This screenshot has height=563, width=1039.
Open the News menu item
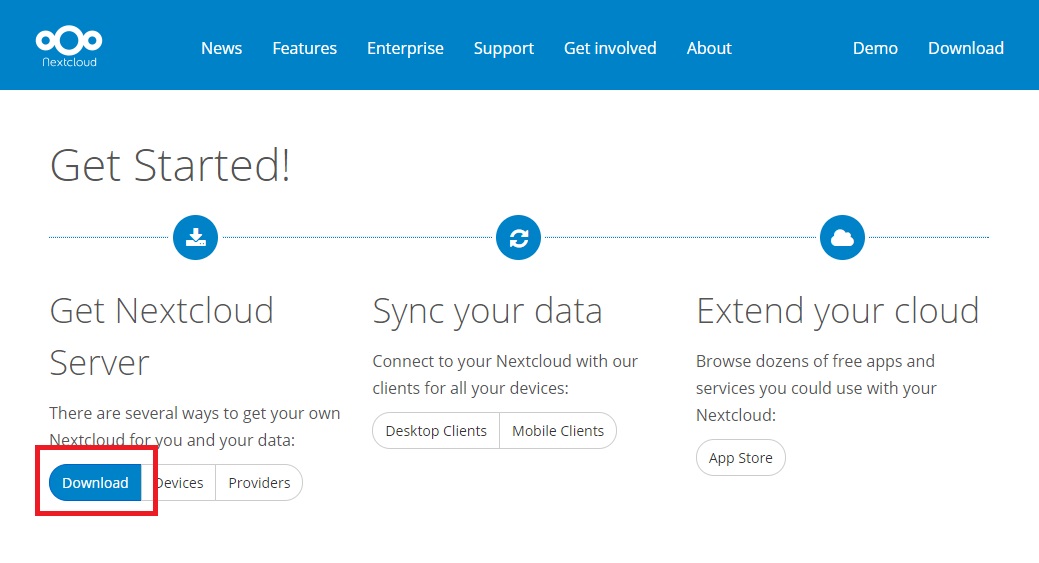(221, 48)
